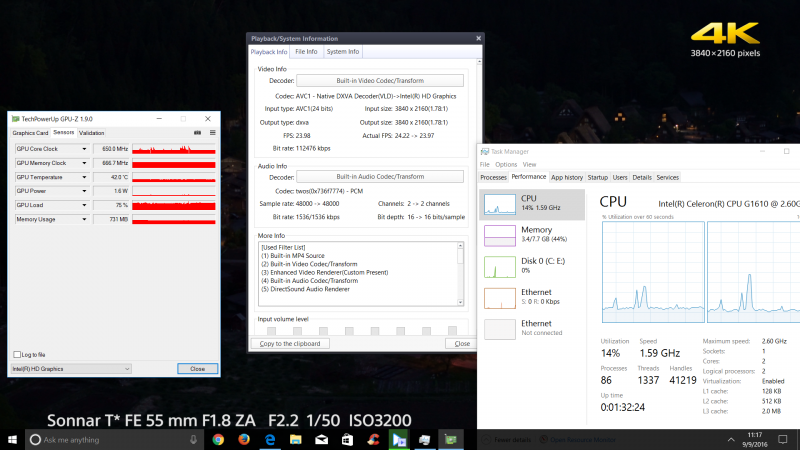Switch to the Details tab
The width and height of the screenshot is (800, 450).
coord(642,178)
